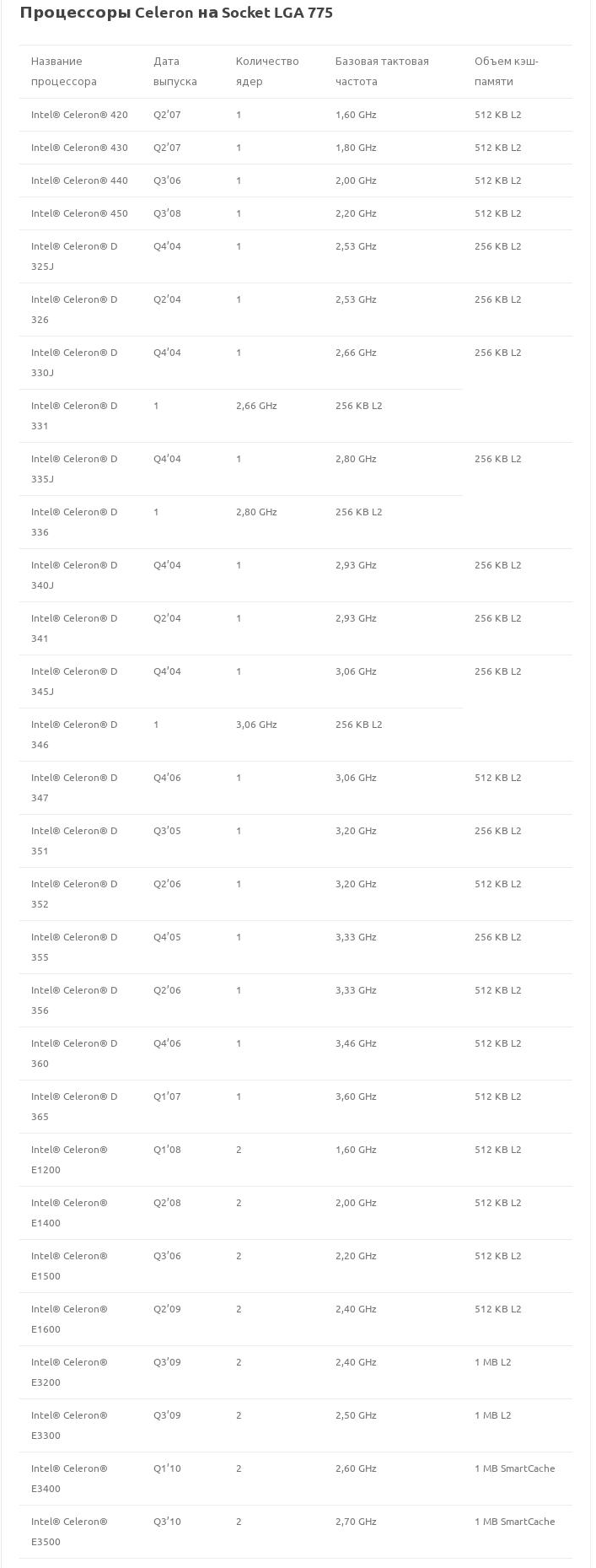This screenshot has width=596, height=1568.
Task: Click the Celeron E1600 processor name
Action: click(69, 1319)
